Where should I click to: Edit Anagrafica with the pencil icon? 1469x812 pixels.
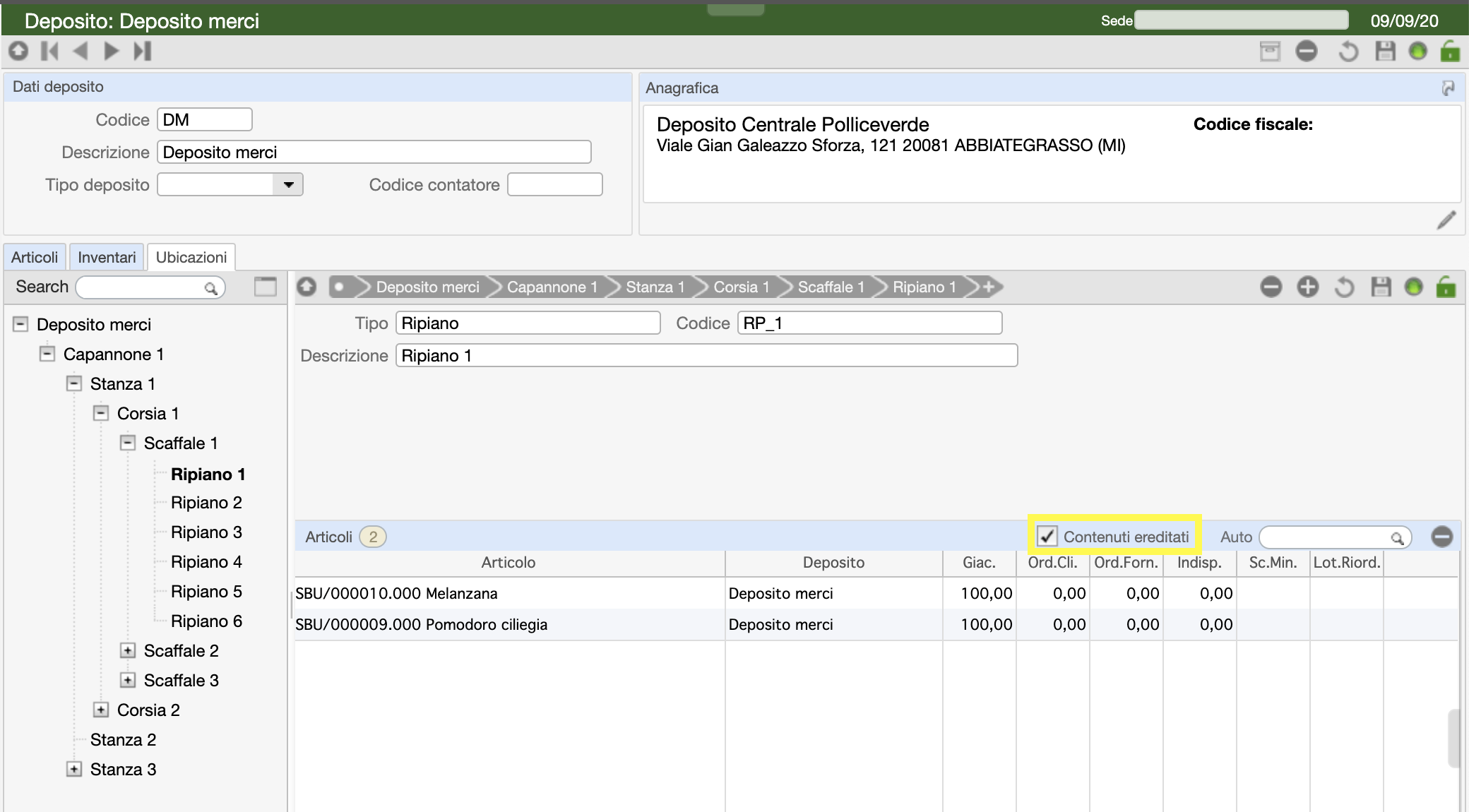coord(1446,220)
